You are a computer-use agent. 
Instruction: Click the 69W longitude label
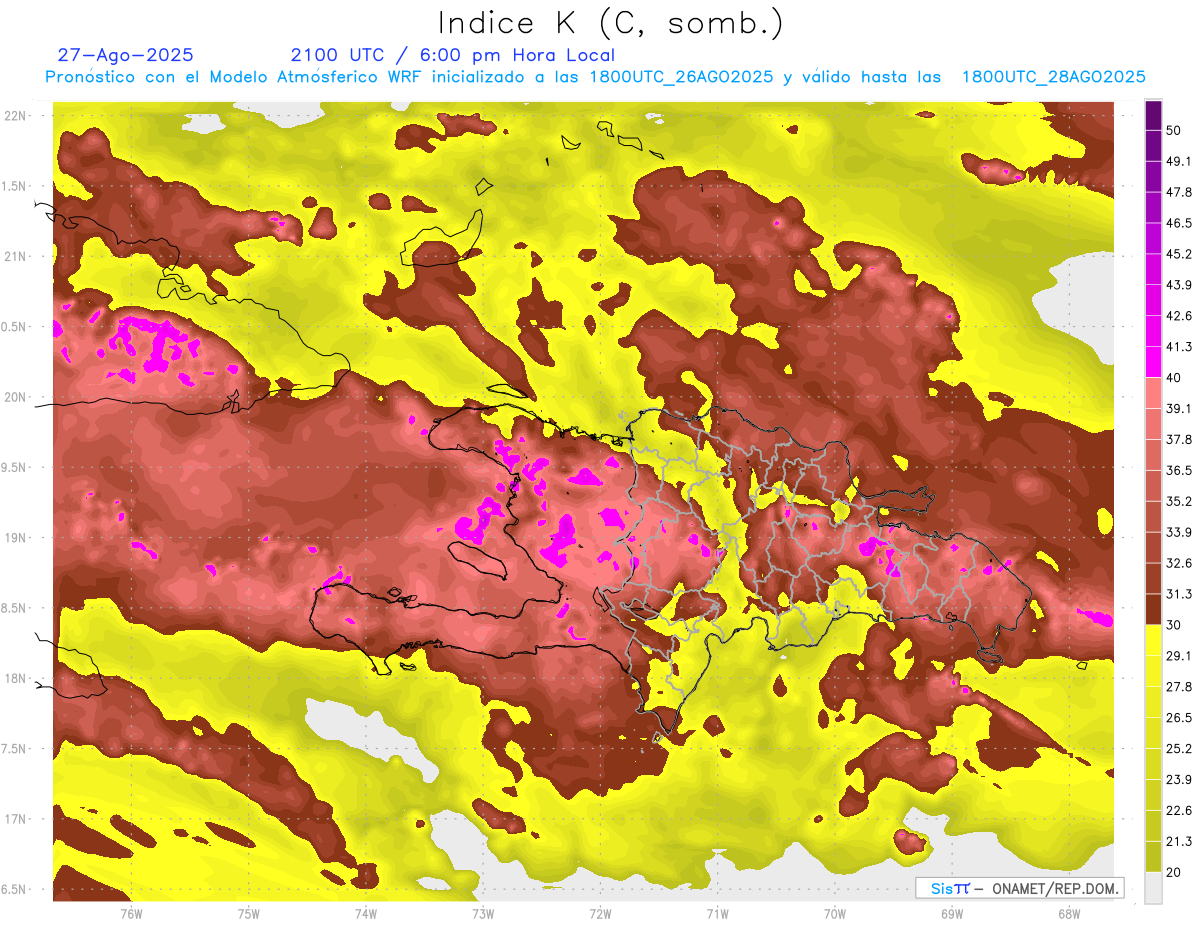click(x=952, y=913)
